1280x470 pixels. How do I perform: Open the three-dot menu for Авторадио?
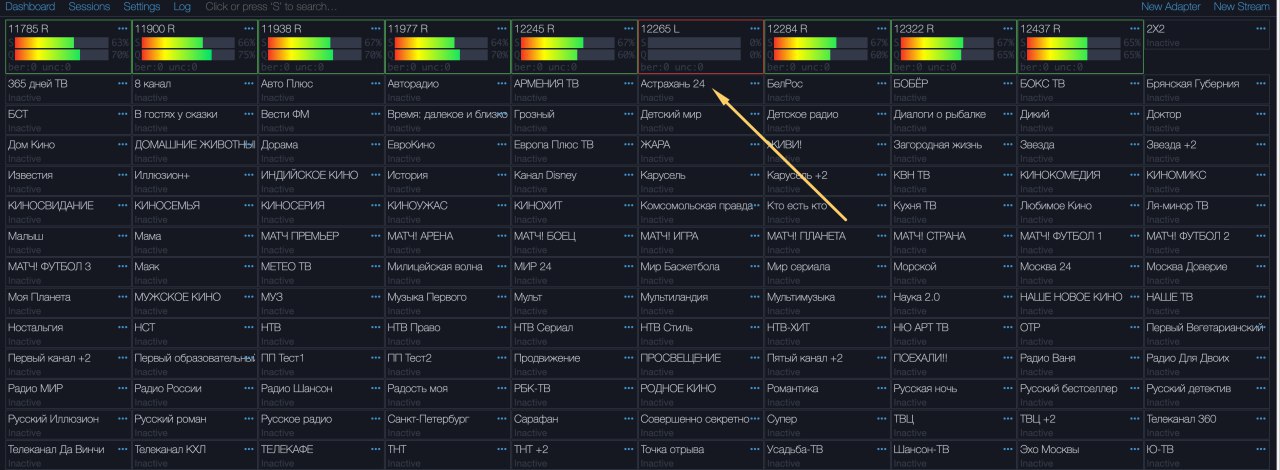tap(502, 84)
